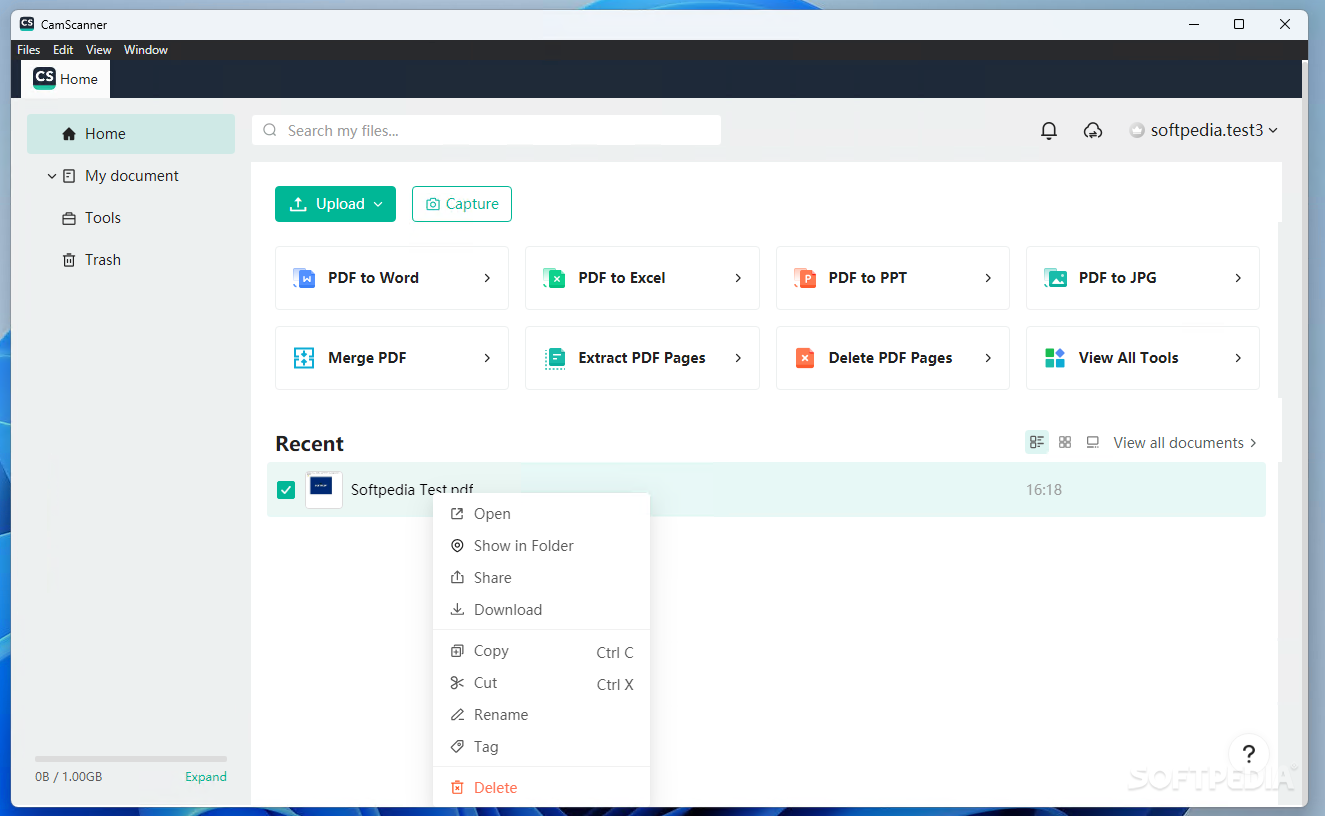The width and height of the screenshot is (1325, 816).
Task: Click the Open icon in the context menu
Action: (457, 514)
